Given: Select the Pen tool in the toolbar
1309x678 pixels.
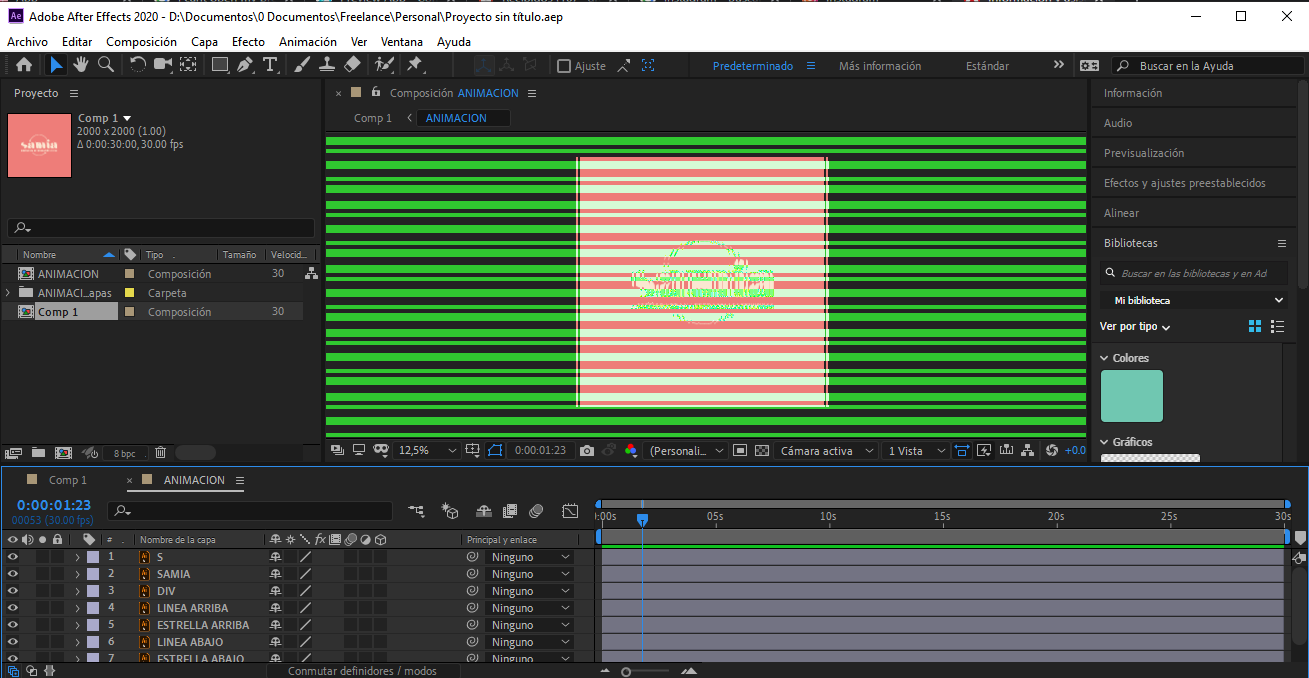Looking at the screenshot, I should point(246,66).
